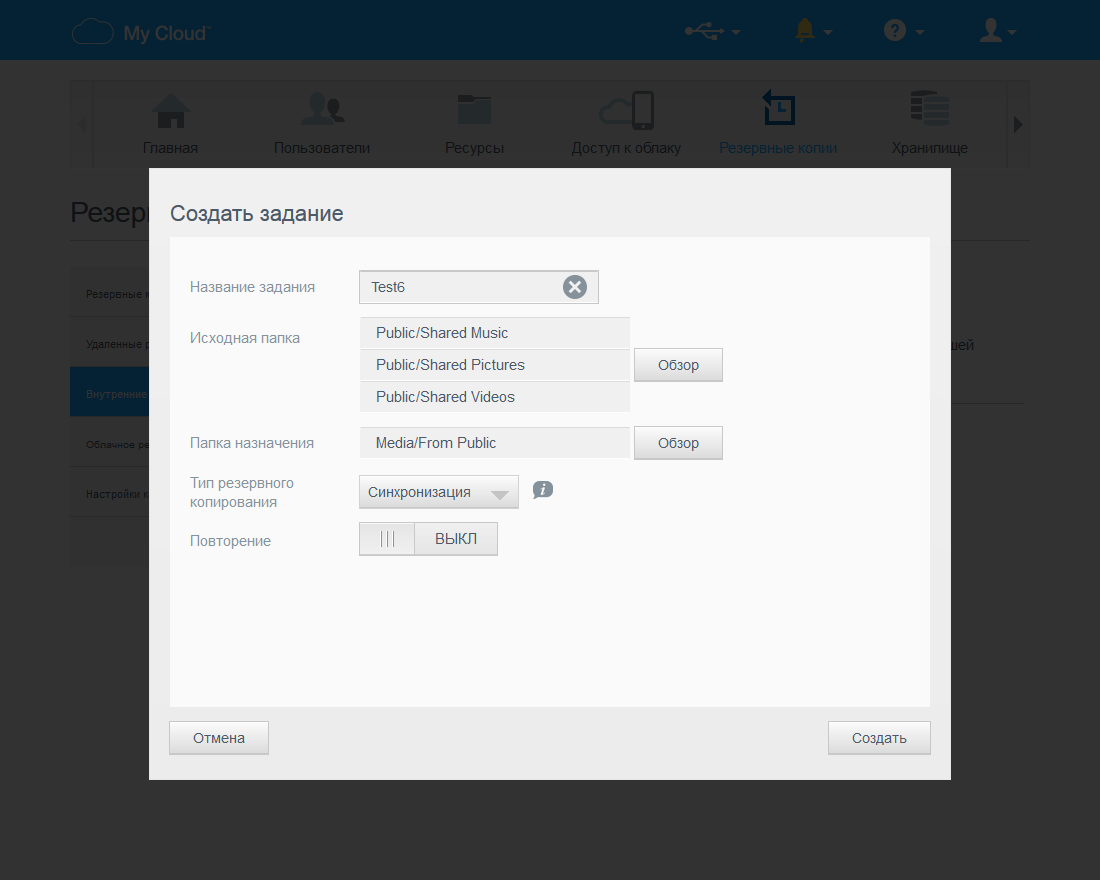Image resolution: width=1100 pixels, height=880 pixels.
Task: Clear the Test6 task name field
Action: click(x=575, y=287)
